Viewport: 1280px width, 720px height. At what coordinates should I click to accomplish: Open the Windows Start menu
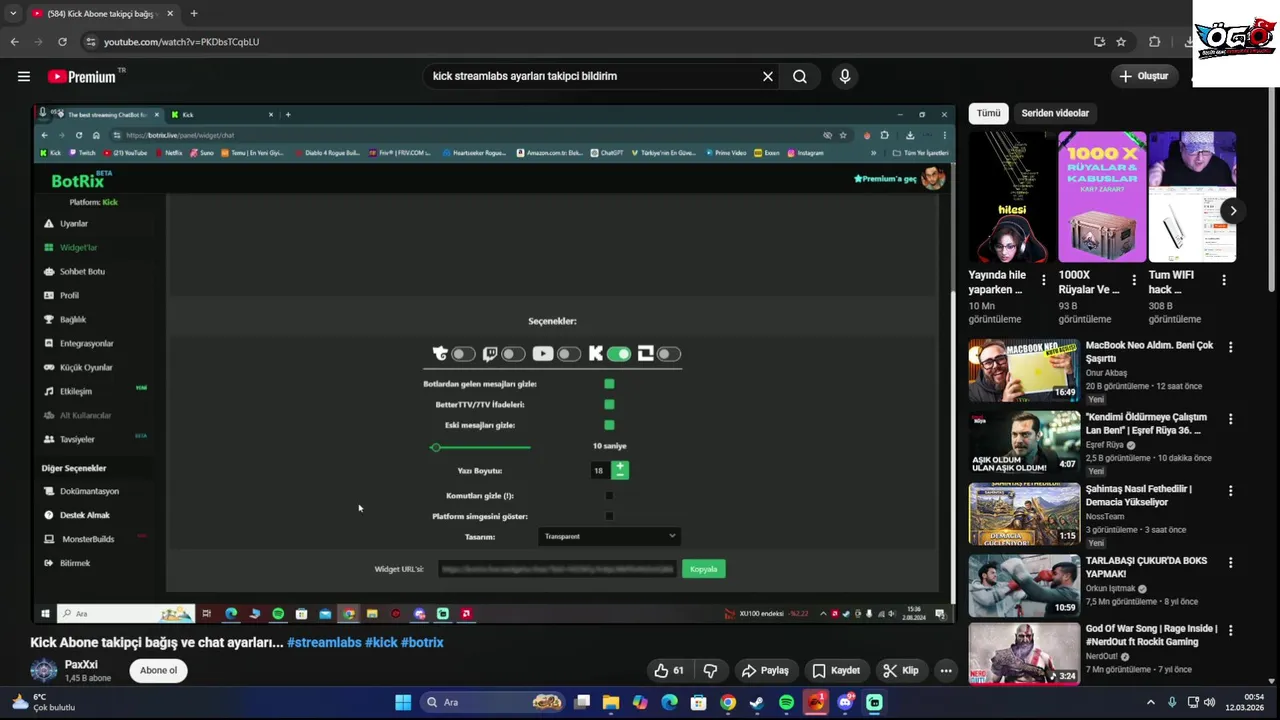(x=403, y=702)
